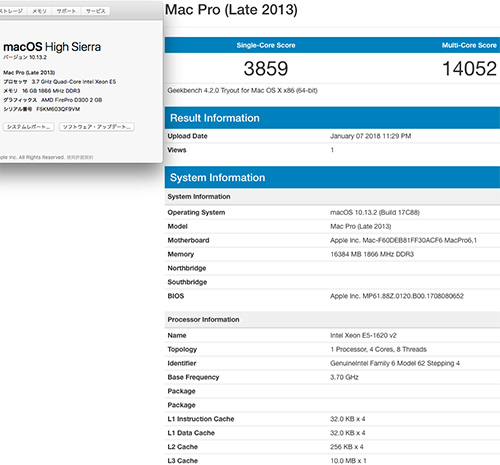
Task: Select the Intel Xeon E5-1620 v2 value
Action: pyautogui.click(x=363, y=335)
